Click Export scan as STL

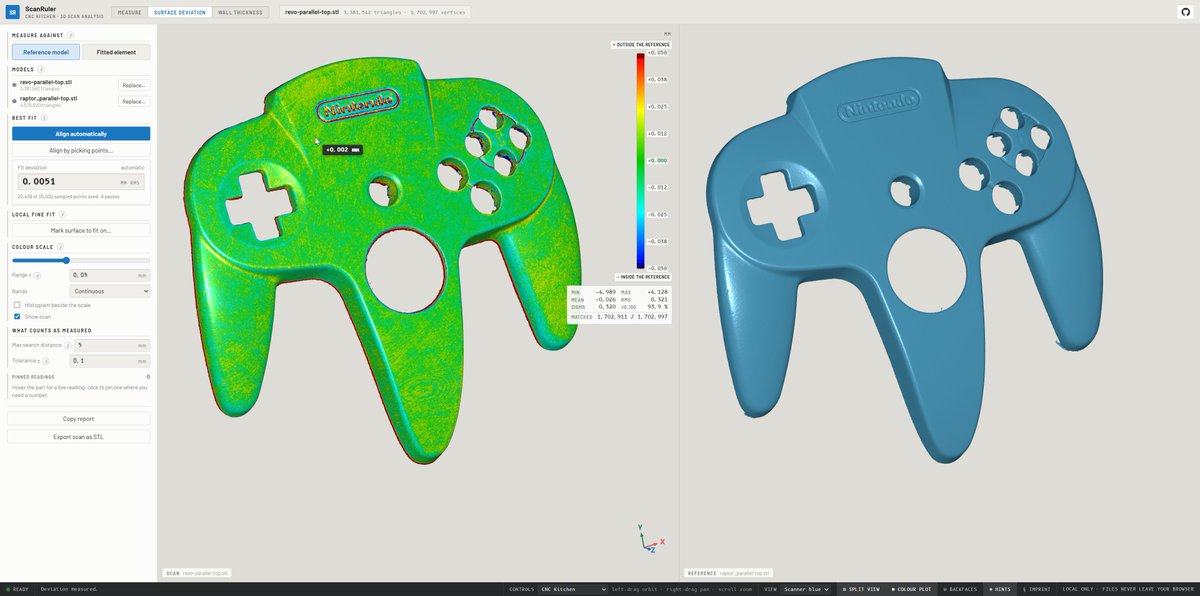click(x=79, y=436)
